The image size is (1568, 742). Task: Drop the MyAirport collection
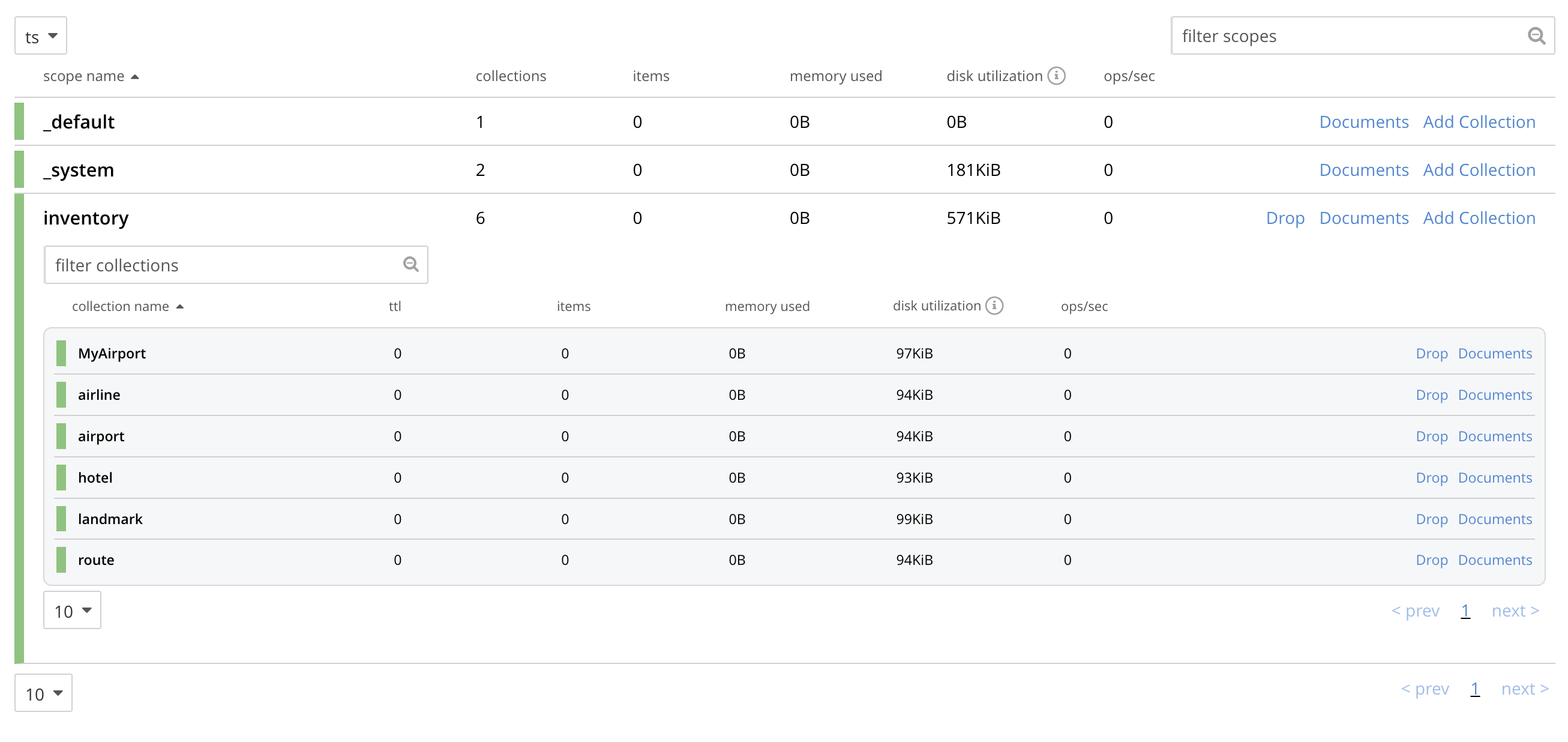tap(1431, 354)
